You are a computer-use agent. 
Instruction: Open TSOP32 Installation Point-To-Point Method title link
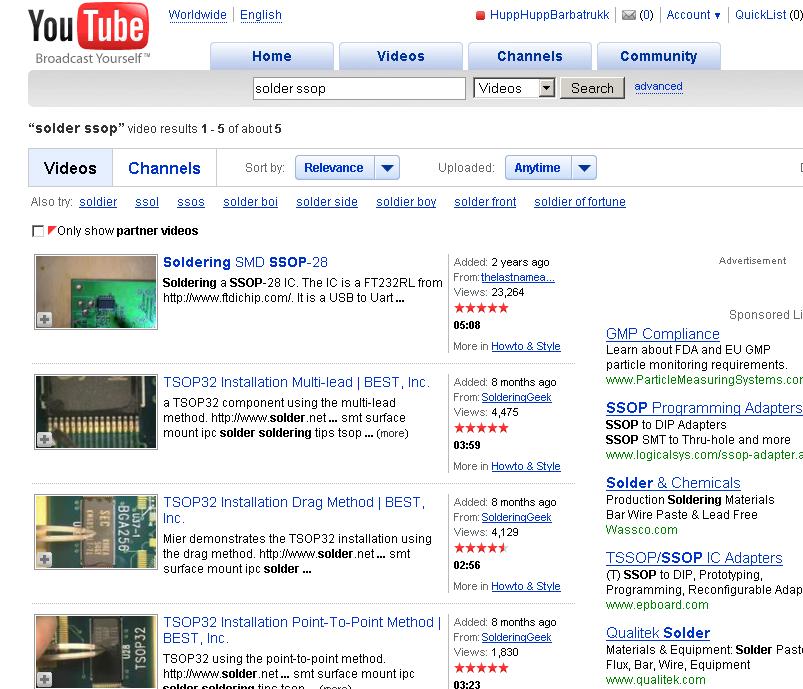(302, 630)
